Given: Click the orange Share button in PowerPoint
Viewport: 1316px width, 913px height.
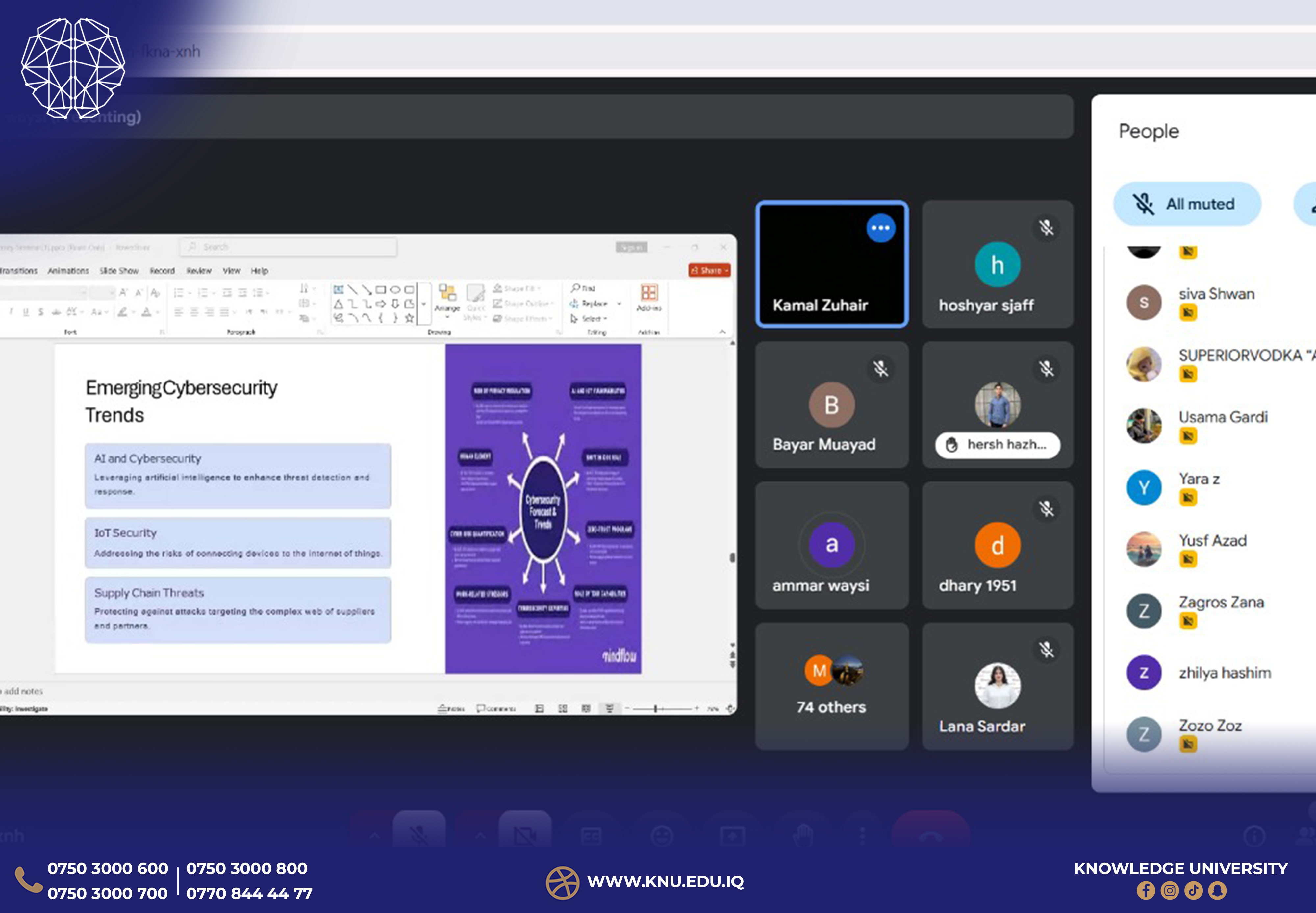Looking at the screenshot, I should pos(709,271).
